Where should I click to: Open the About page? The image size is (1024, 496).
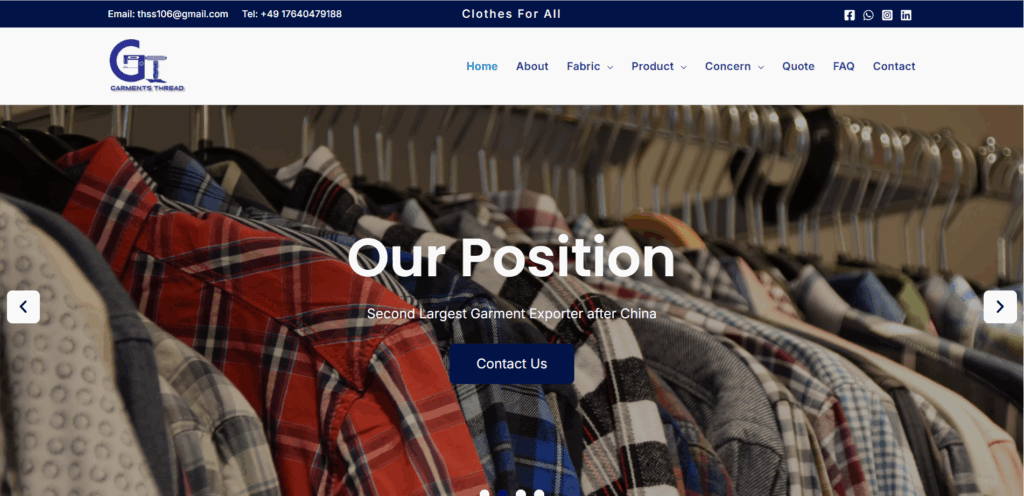tap(532, 67)
